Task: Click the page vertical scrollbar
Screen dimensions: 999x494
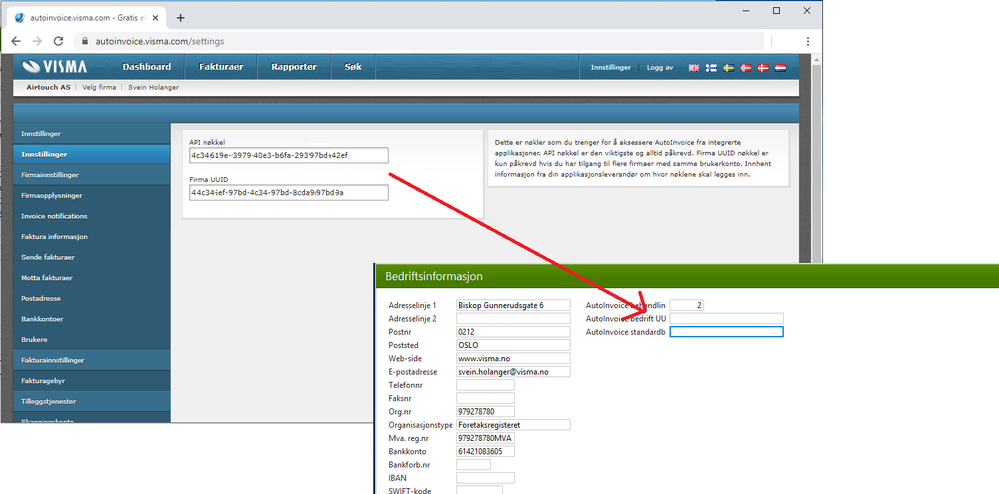Action: point(816,159)
